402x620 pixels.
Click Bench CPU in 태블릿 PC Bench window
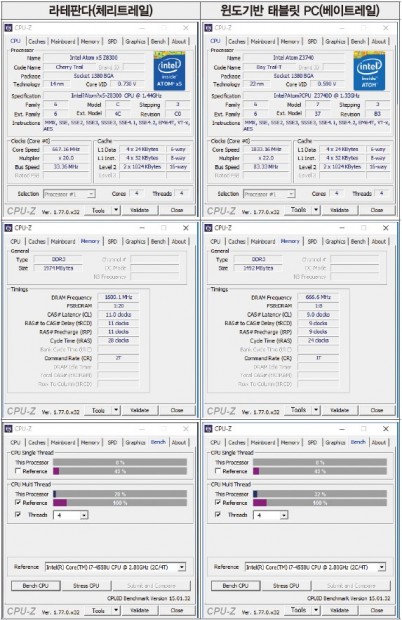(236, 586)
